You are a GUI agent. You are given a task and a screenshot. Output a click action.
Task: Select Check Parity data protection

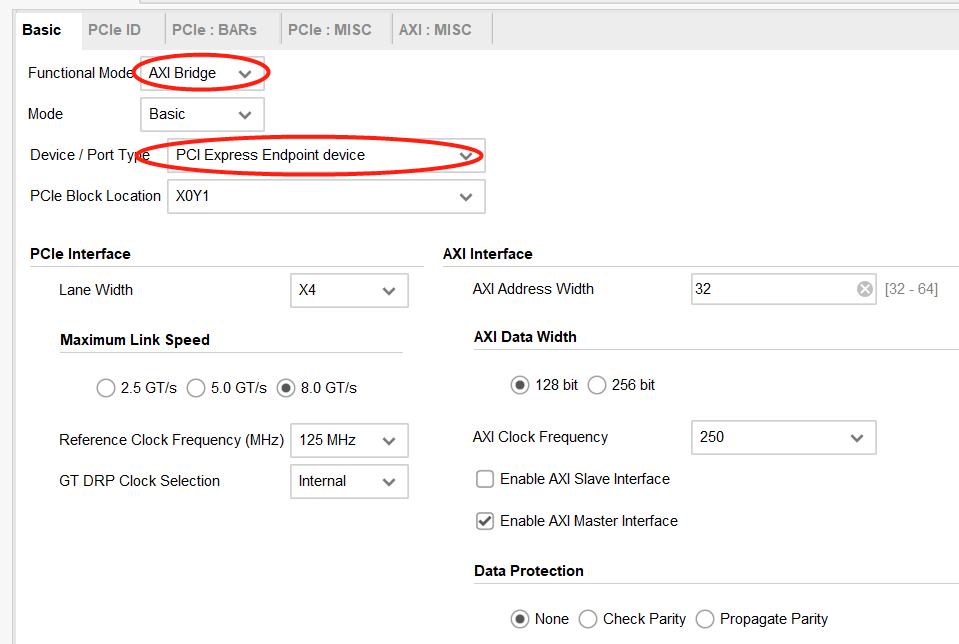click(588, 619)
